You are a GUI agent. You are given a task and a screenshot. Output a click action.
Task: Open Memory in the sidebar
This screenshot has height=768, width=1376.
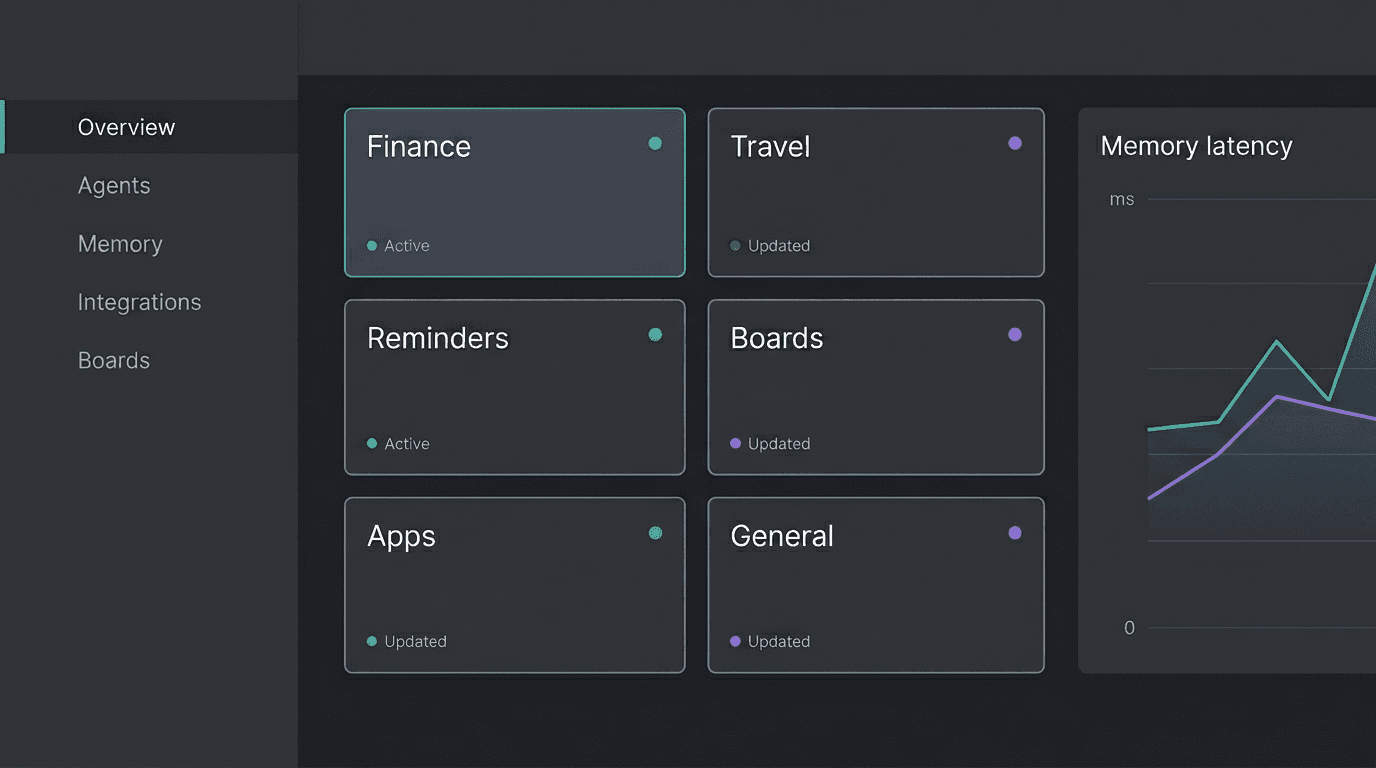point(120,244)
